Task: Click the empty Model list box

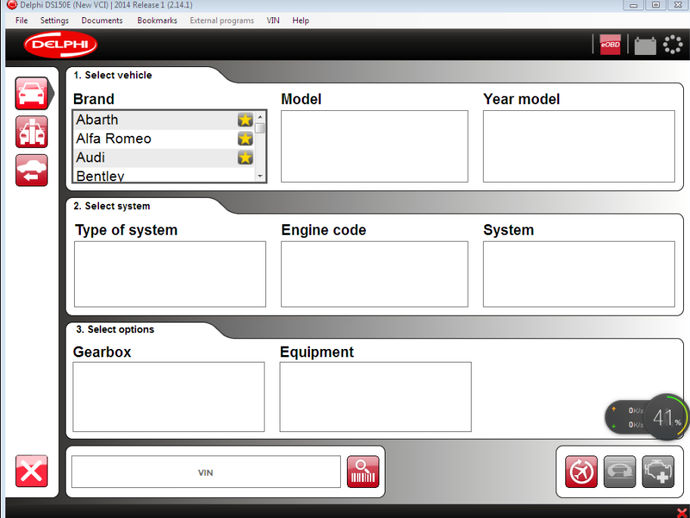Action: point(374,146)
